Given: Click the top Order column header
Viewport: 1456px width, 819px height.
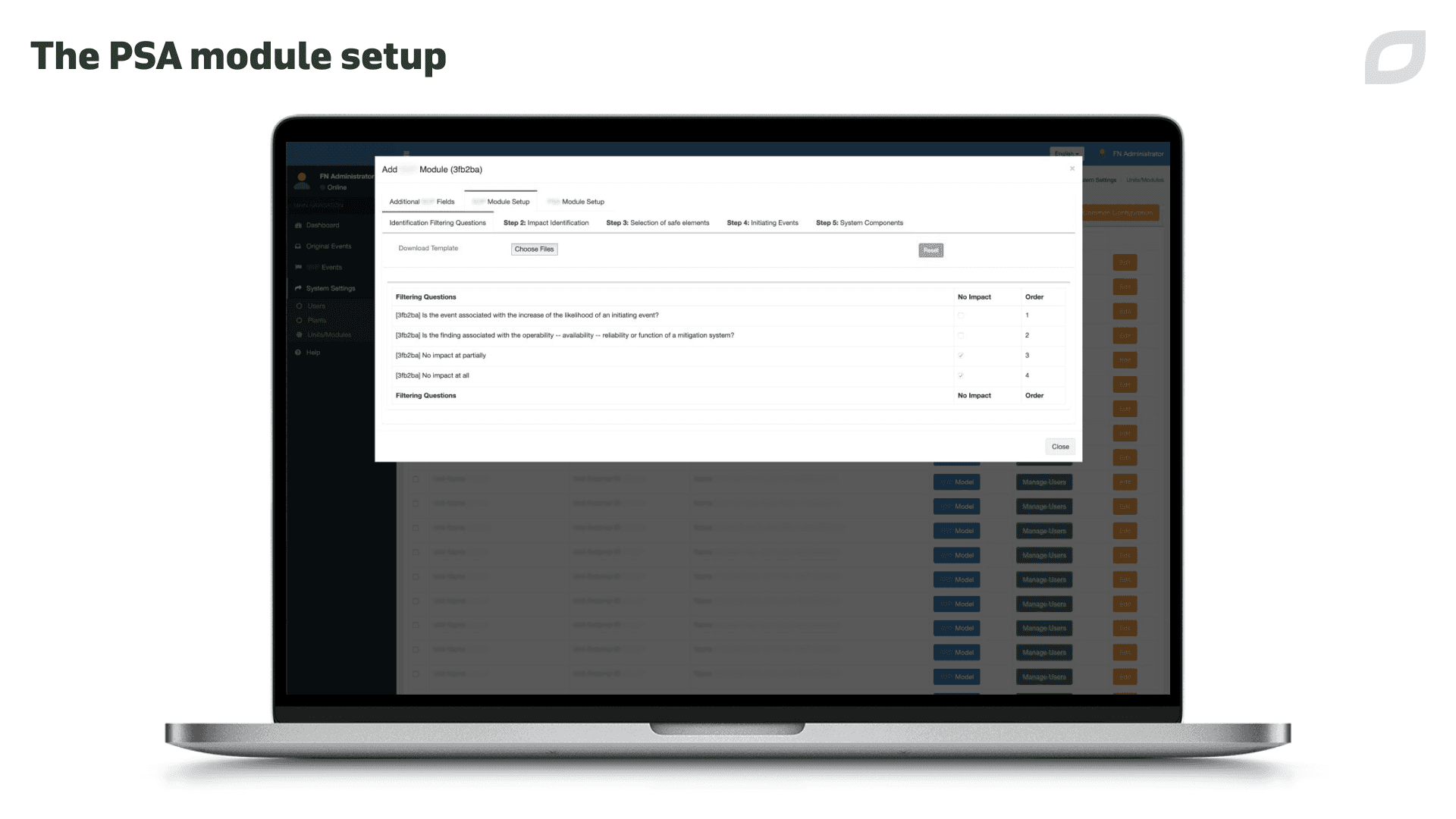Looking at the screenshot, I should click(x=1034, y=297).
